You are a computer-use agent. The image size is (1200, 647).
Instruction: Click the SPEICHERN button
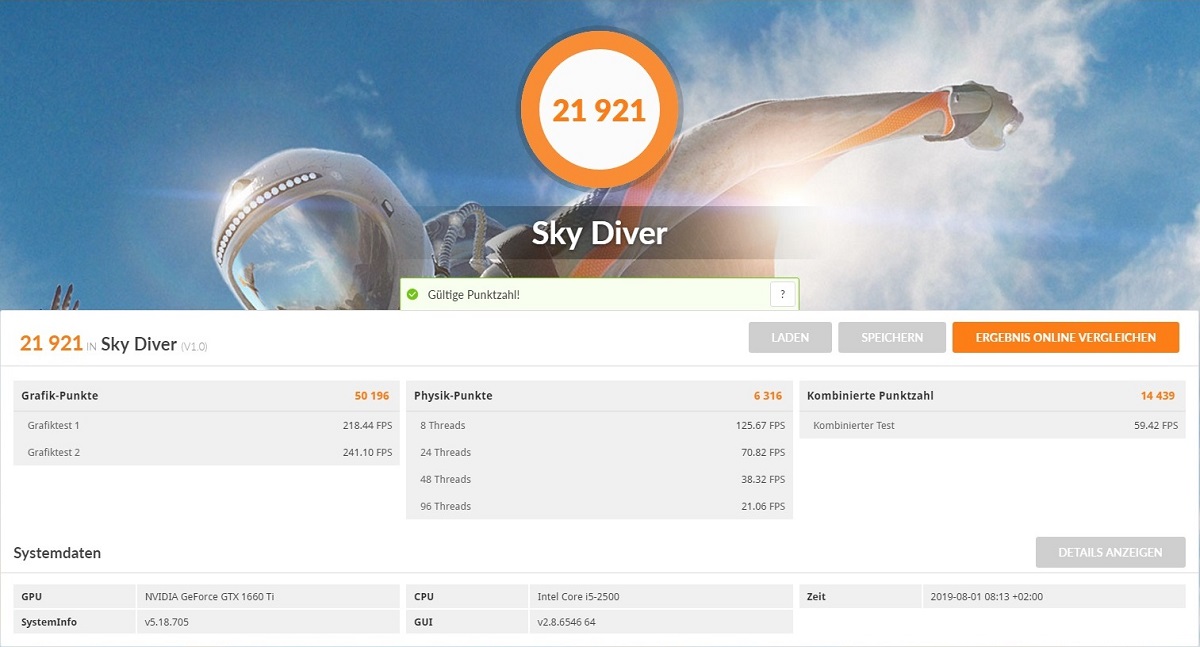892,337
